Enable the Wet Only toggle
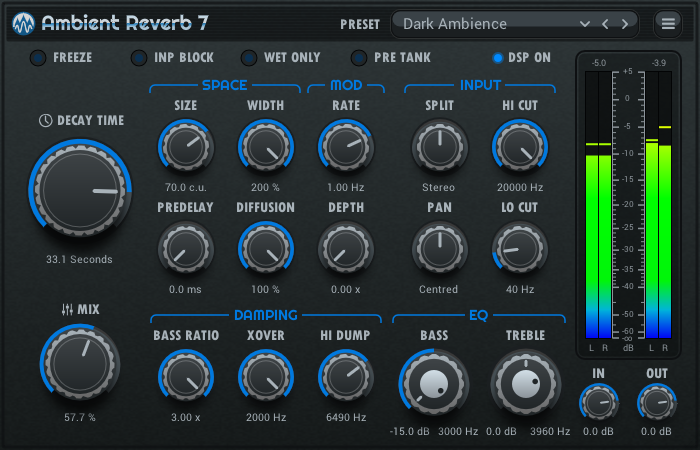Screen dimensions: 700x450 [x=249, y=58]
